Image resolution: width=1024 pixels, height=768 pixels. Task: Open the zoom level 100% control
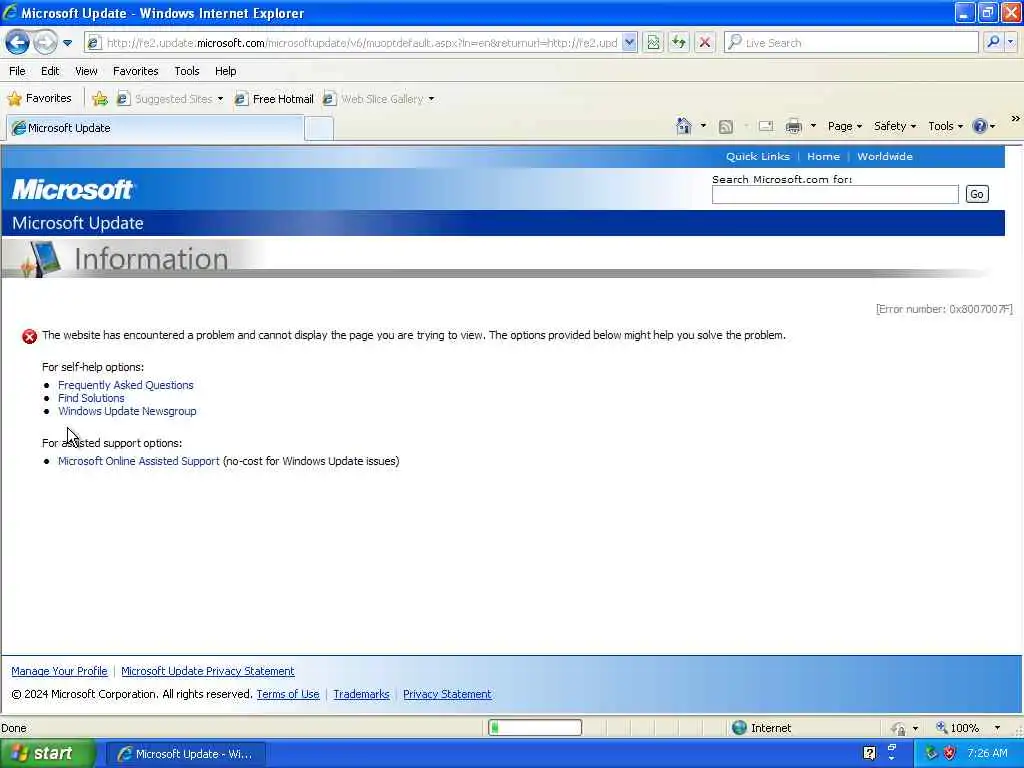968,728
